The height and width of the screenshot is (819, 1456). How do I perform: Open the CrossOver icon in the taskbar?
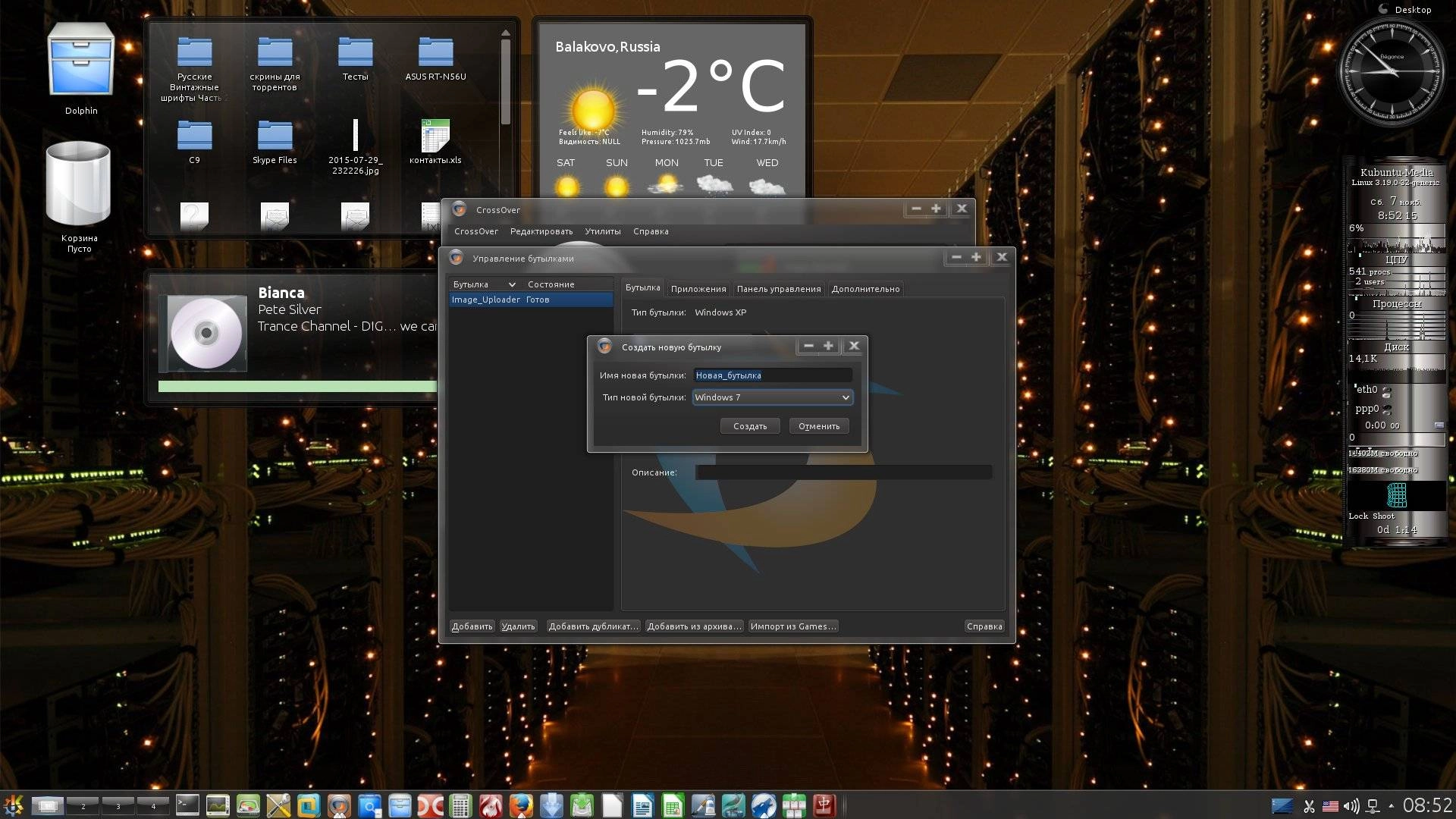tap(339, 805)
